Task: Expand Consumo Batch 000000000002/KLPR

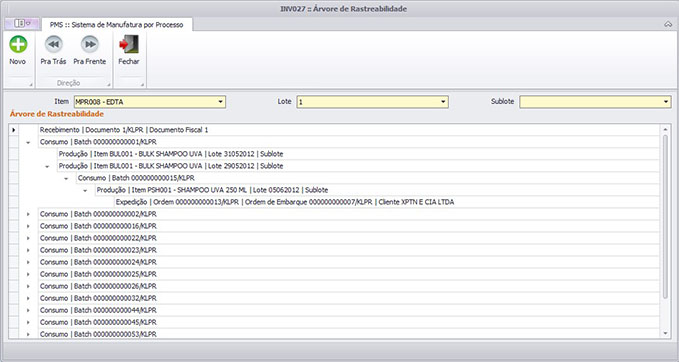Action: point(28,214)
